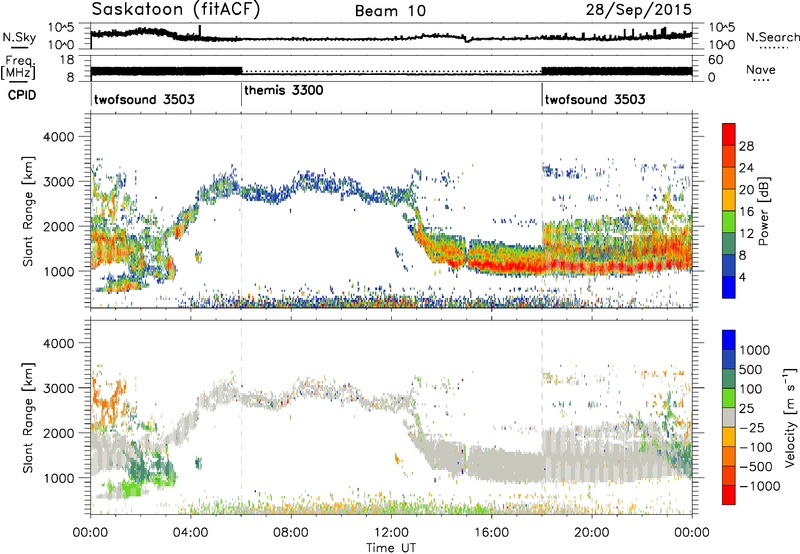Click the 'Nave' legend label
Screen dimensions: 800x554
(761, 70)
